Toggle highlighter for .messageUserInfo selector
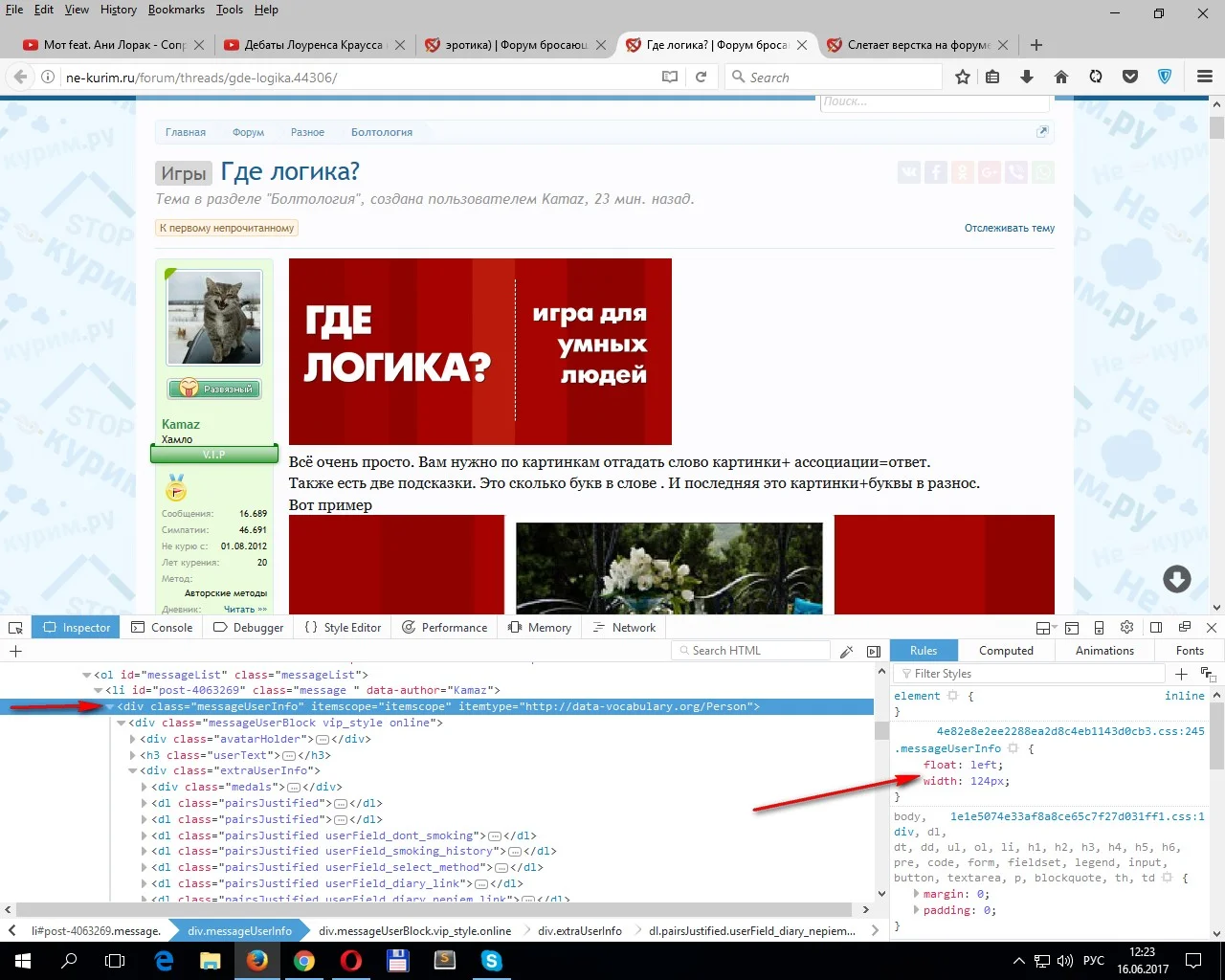Screen dimensions: 1225x980 (x=1013, y=748)
